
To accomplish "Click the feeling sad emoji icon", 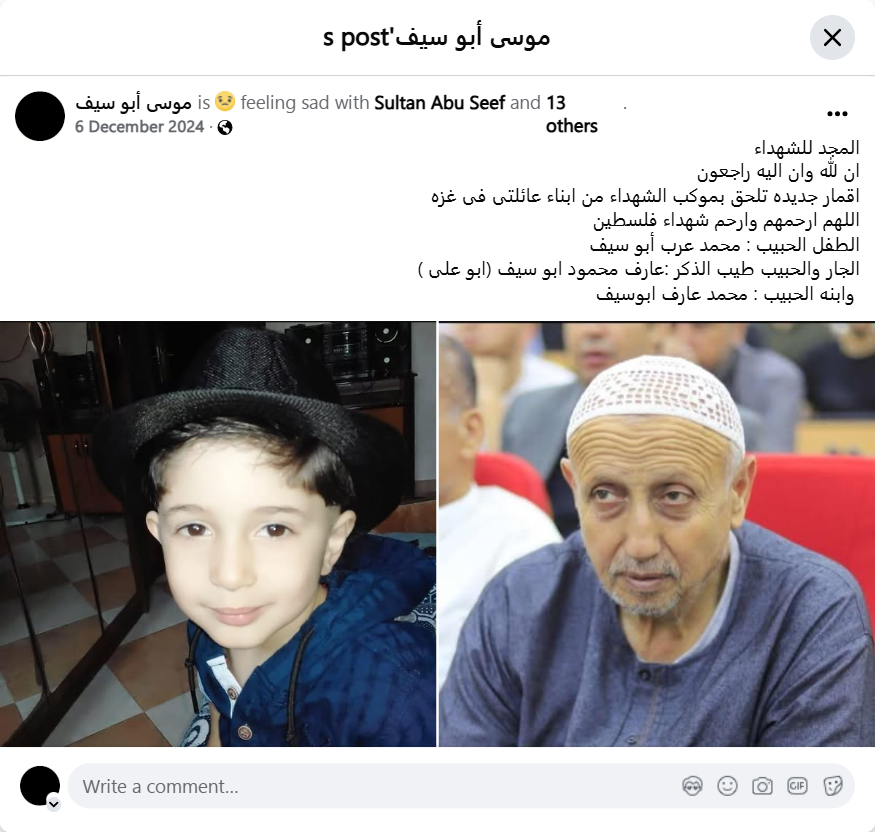I will coord(225,102).
